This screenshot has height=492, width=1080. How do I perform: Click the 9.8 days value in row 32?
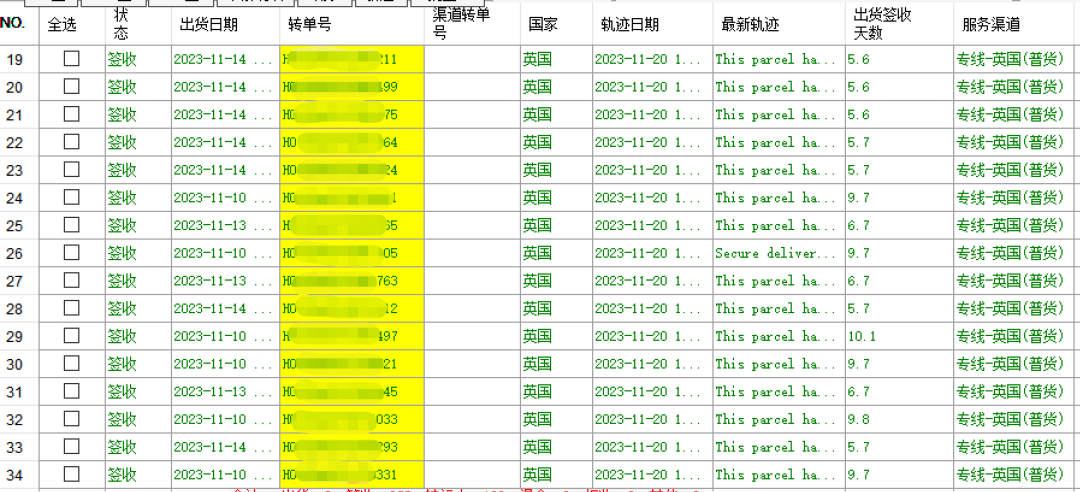860,419
